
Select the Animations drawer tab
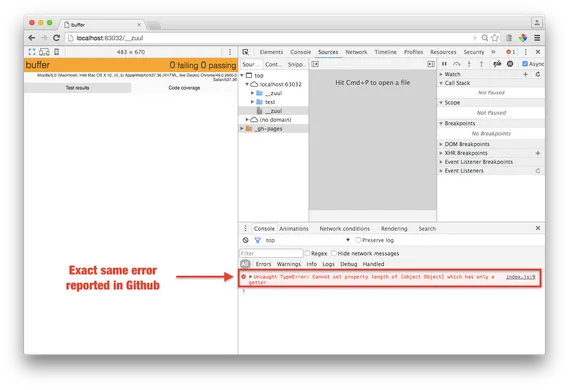[294, 229]
